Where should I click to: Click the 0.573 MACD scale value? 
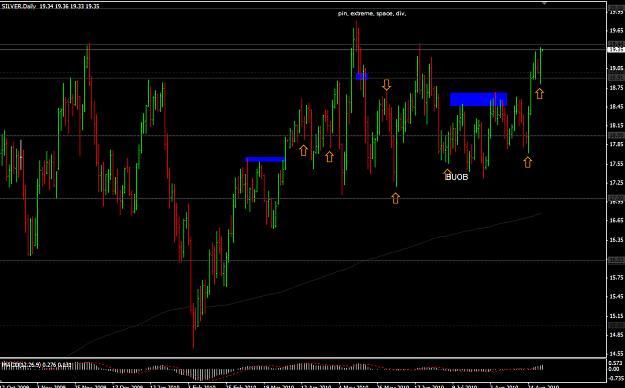614,363
